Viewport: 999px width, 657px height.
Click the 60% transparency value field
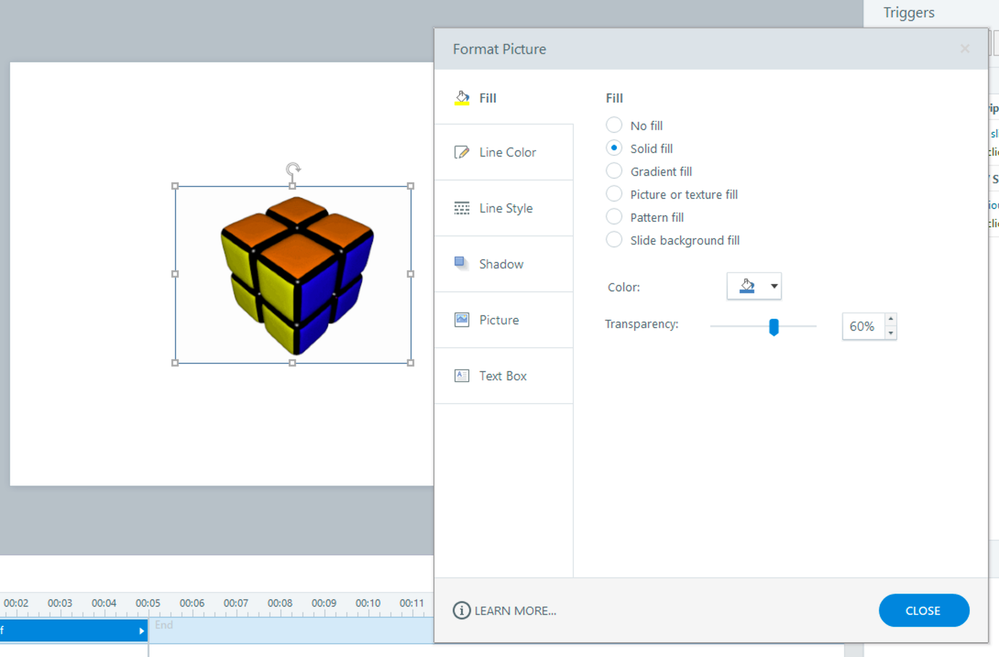click(863, 326)
